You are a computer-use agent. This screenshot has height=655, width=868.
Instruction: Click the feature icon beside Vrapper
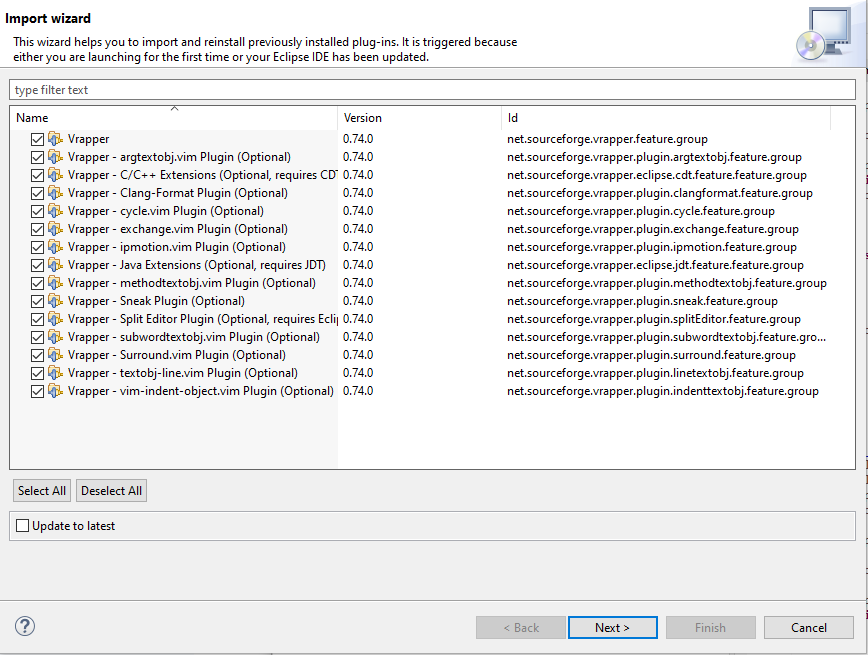55,139
